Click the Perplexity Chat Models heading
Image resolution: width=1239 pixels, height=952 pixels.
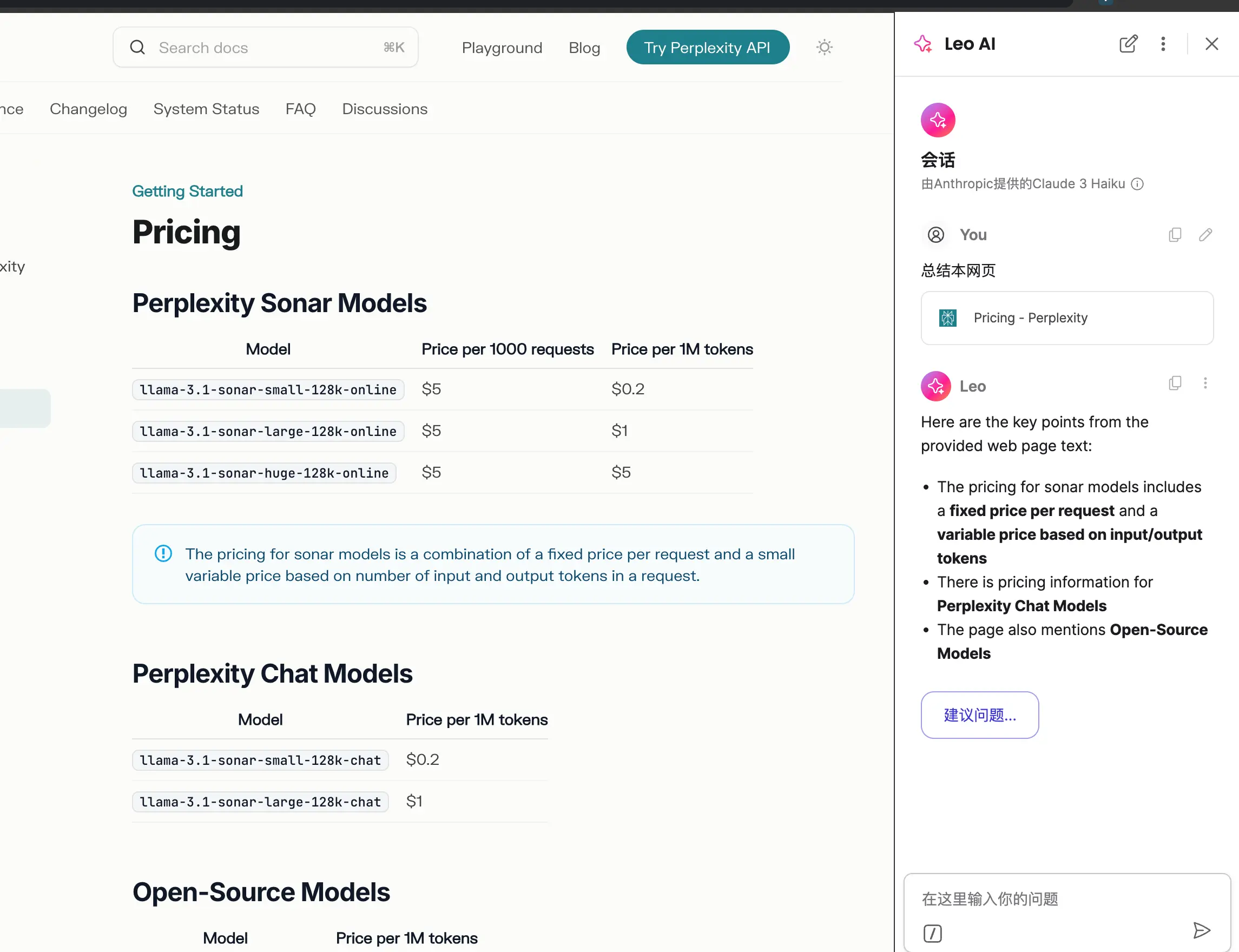[272, 674]
